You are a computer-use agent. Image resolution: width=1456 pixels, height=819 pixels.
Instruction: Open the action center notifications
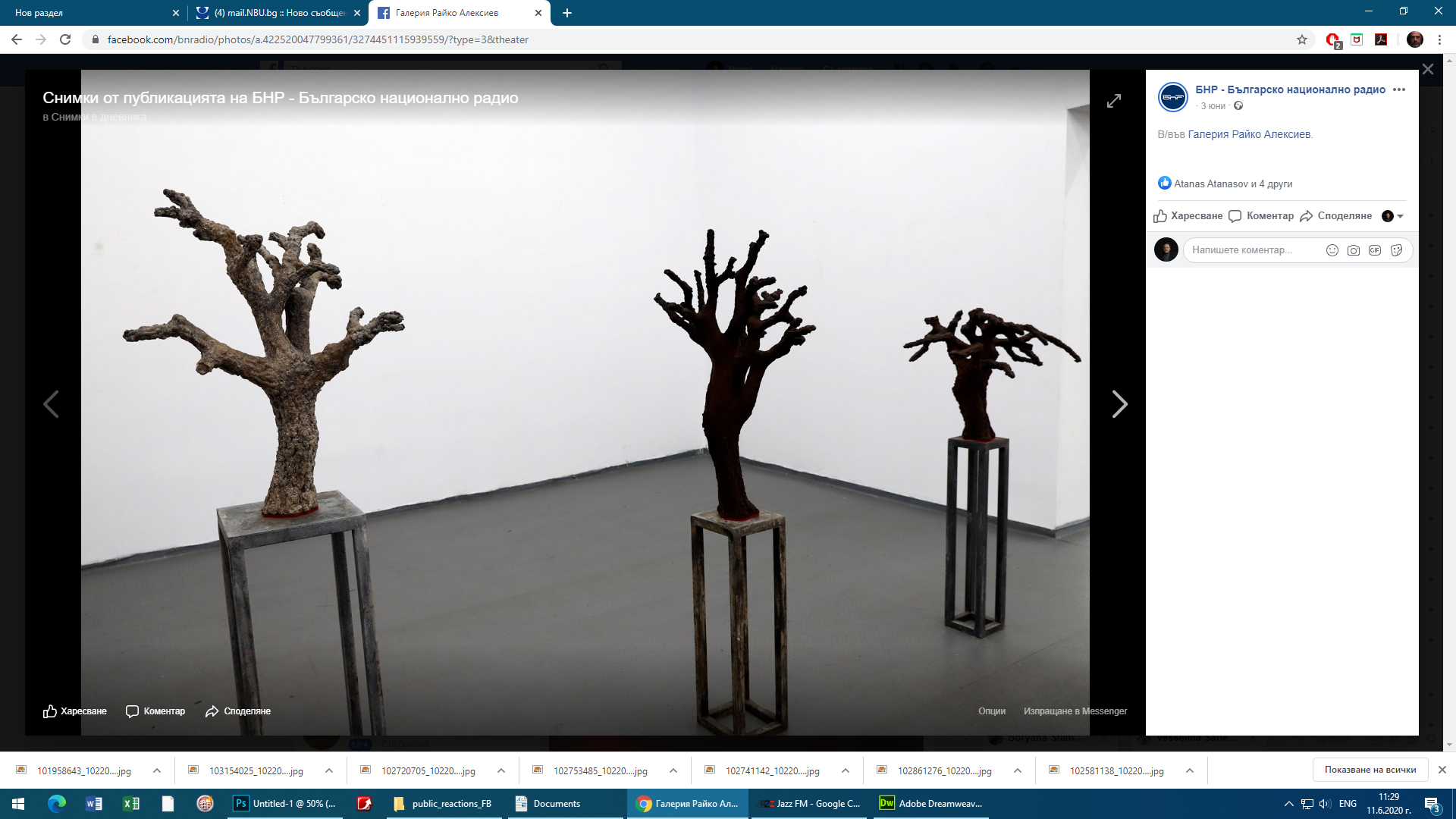[x=1432, y=804]
